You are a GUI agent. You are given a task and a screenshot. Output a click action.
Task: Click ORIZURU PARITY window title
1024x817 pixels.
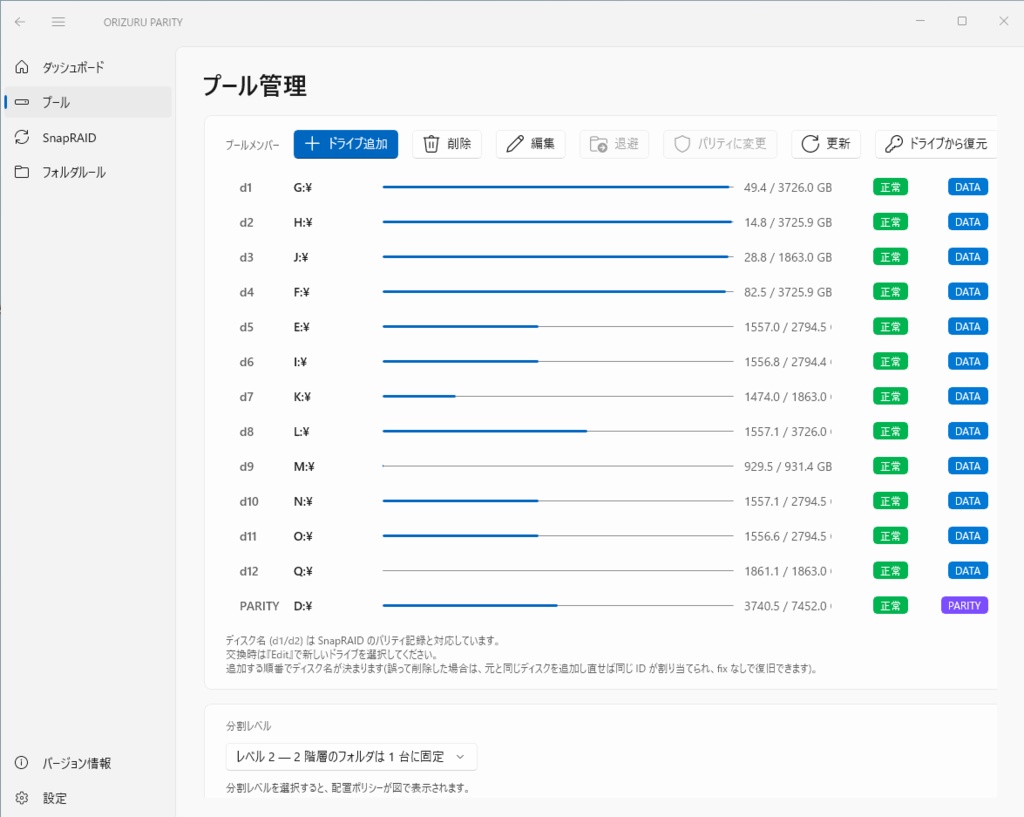[143, 22]
